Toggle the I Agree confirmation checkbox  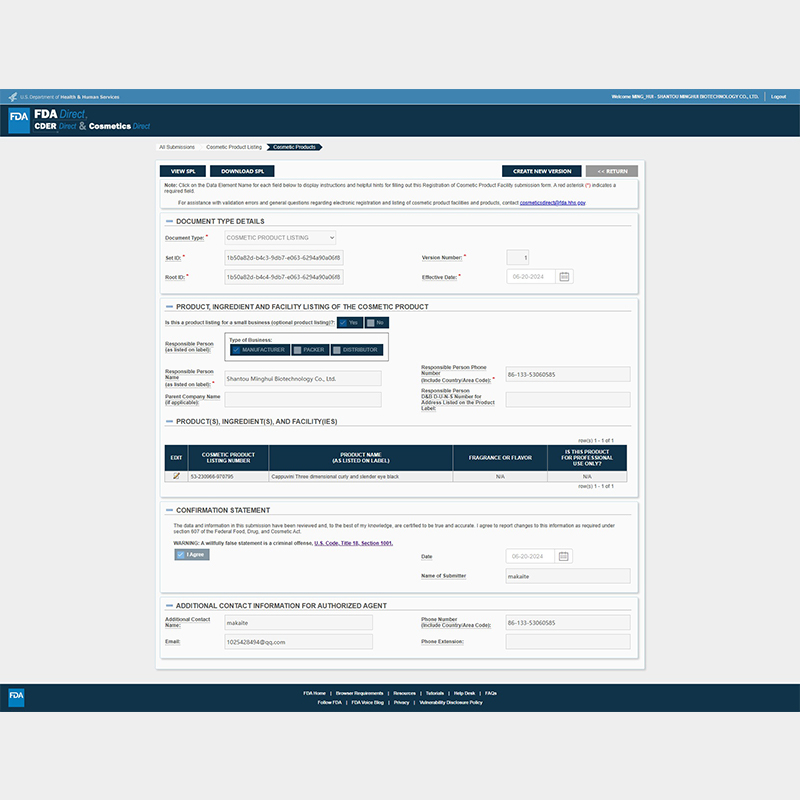pos(180,554)
